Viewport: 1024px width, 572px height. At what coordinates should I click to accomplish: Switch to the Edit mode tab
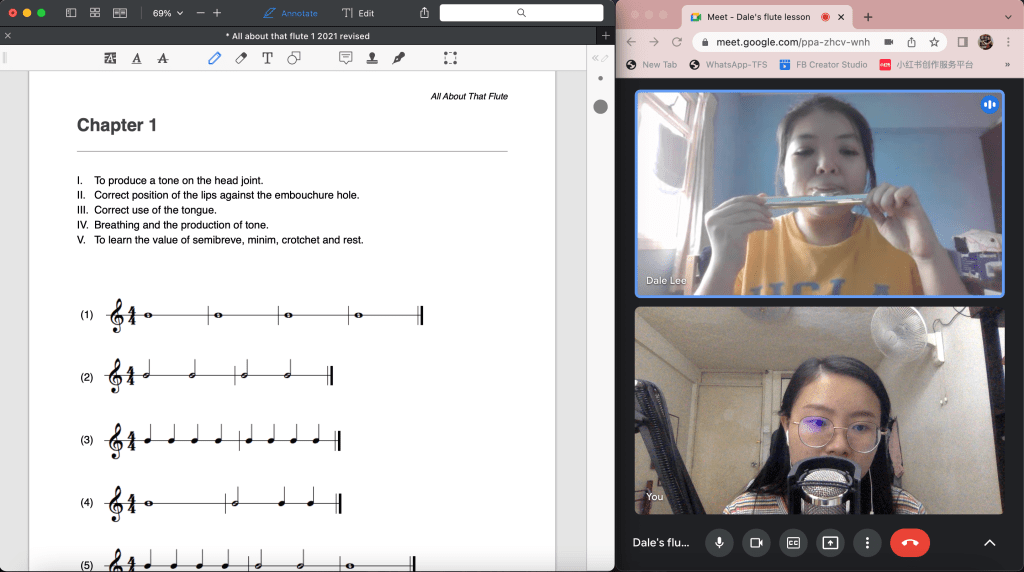tap(358, 13)
